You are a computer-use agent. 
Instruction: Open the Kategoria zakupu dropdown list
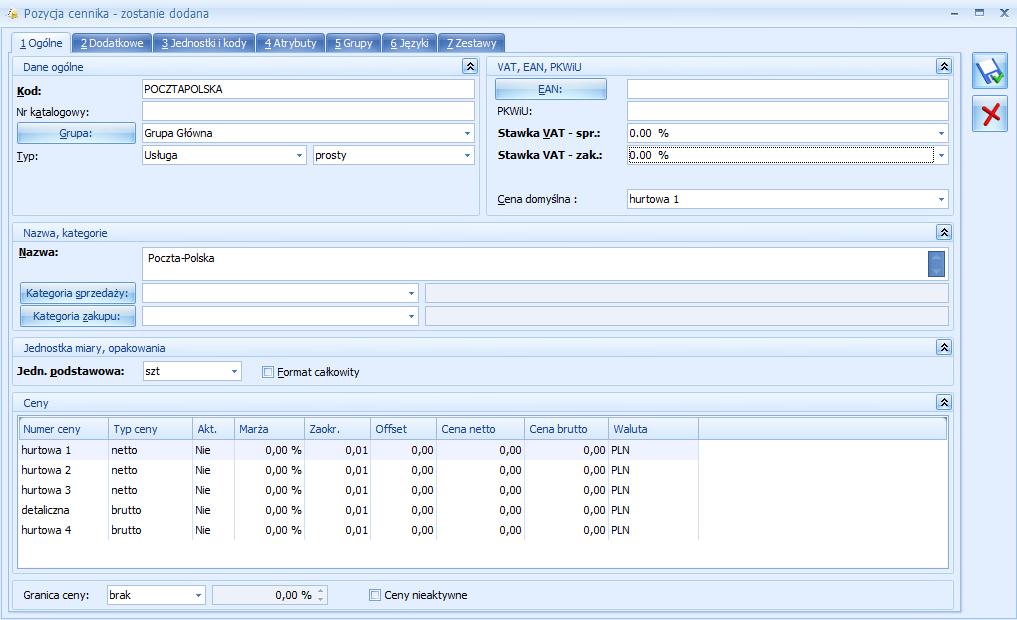tap(411, 316)
